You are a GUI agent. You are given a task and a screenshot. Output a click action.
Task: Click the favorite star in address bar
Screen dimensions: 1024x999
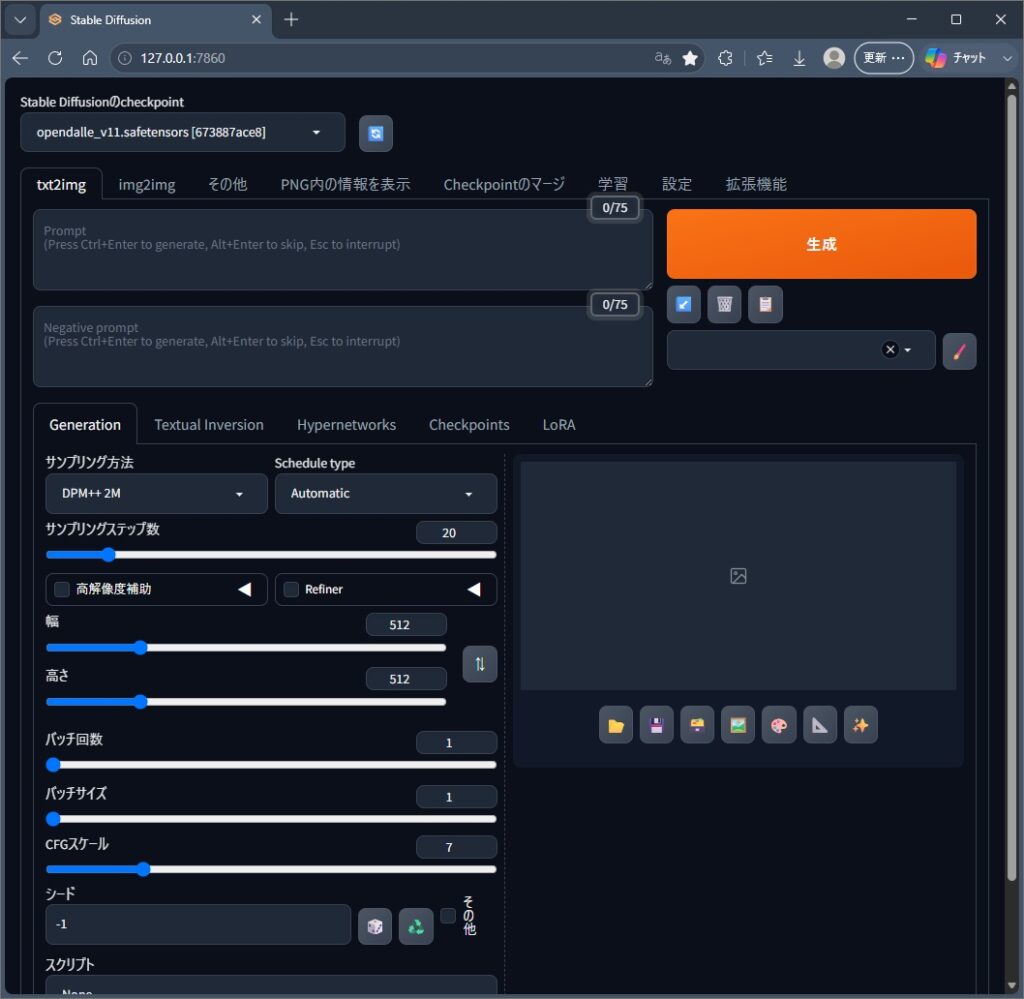click(x=690, y=58)
